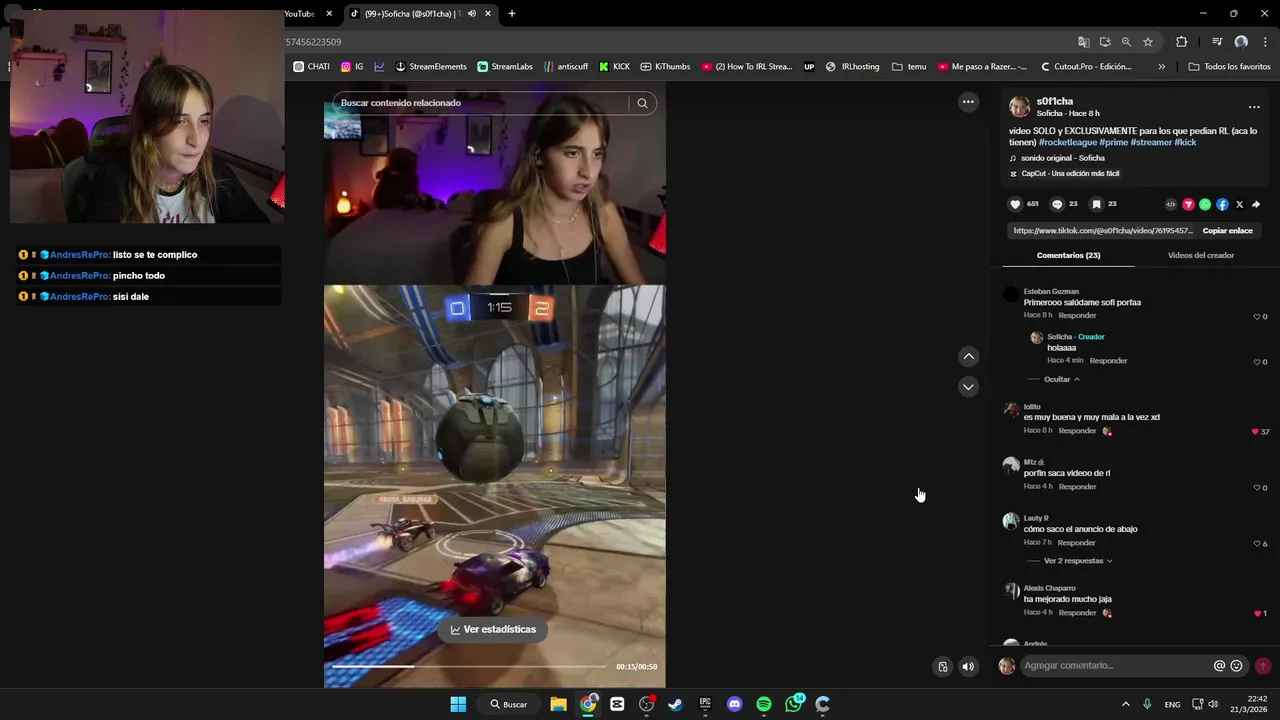Save video with the bookmark icon
The image size is (1280, 720).
click(1096, 204)
